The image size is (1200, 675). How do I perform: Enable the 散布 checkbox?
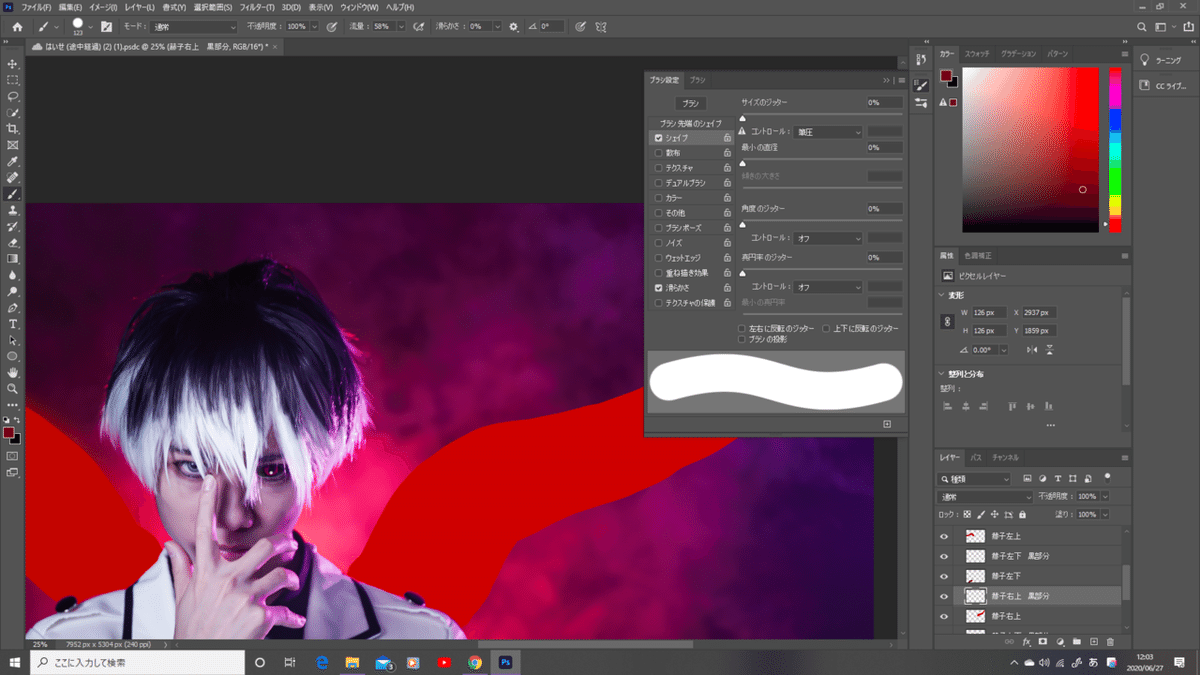pos(658,153)
